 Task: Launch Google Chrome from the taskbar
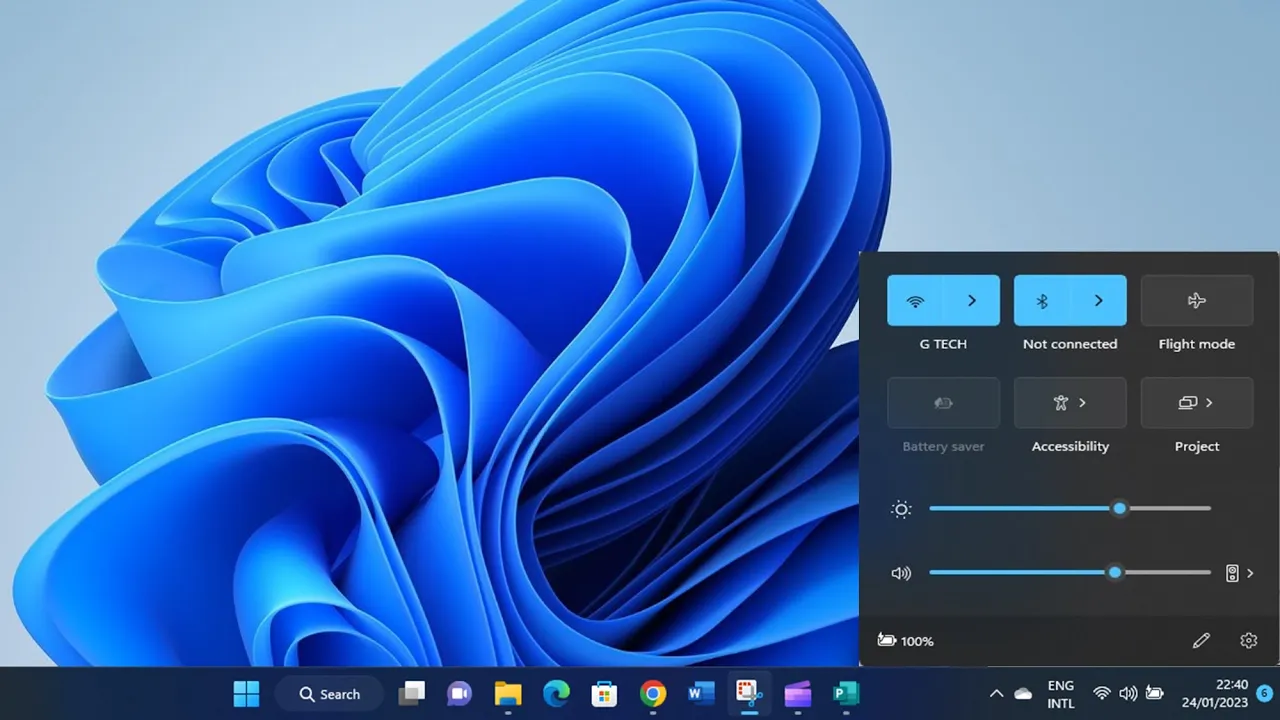[x=653, y=694]
